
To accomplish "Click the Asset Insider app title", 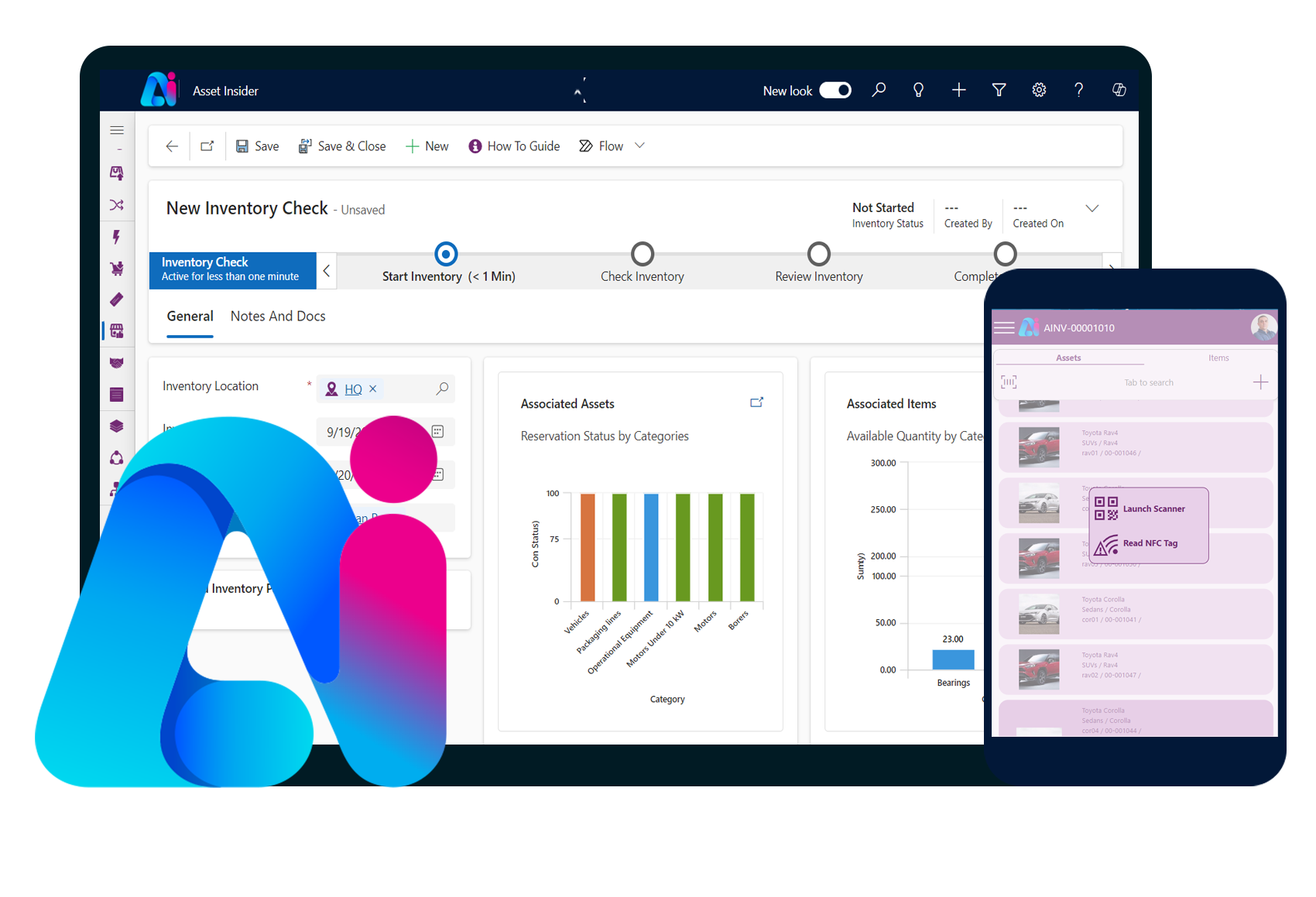I will click(x=225, y=91).
